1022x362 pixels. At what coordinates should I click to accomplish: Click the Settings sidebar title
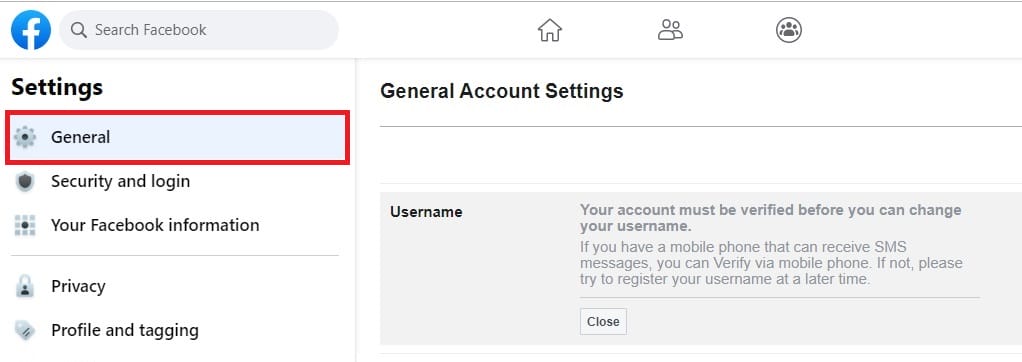[57, 87]
